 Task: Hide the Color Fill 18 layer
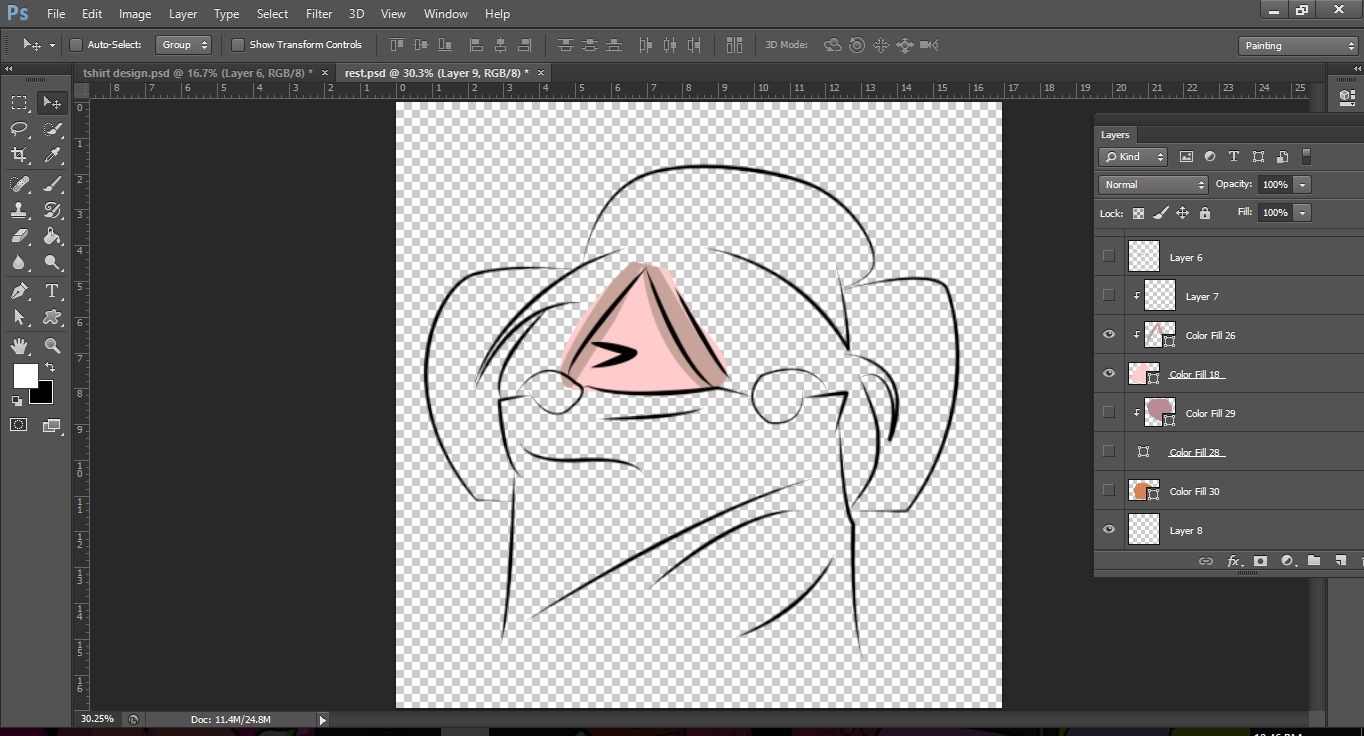coord(1108,374)
